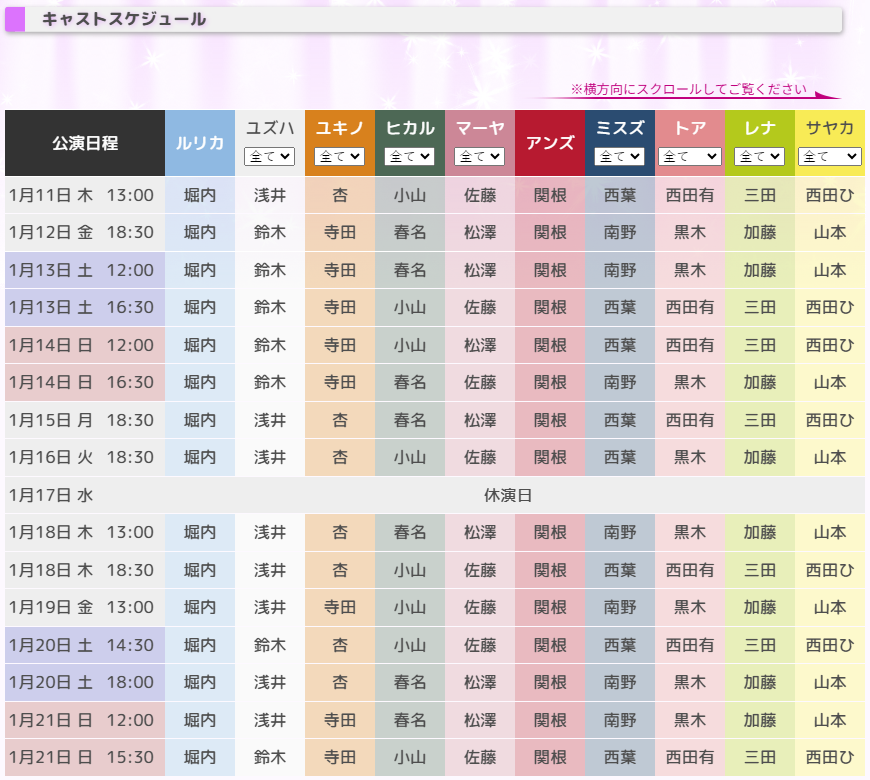Click the キャストスケジュール section heading
Screen dimensions: 870x780
[124, 19]
